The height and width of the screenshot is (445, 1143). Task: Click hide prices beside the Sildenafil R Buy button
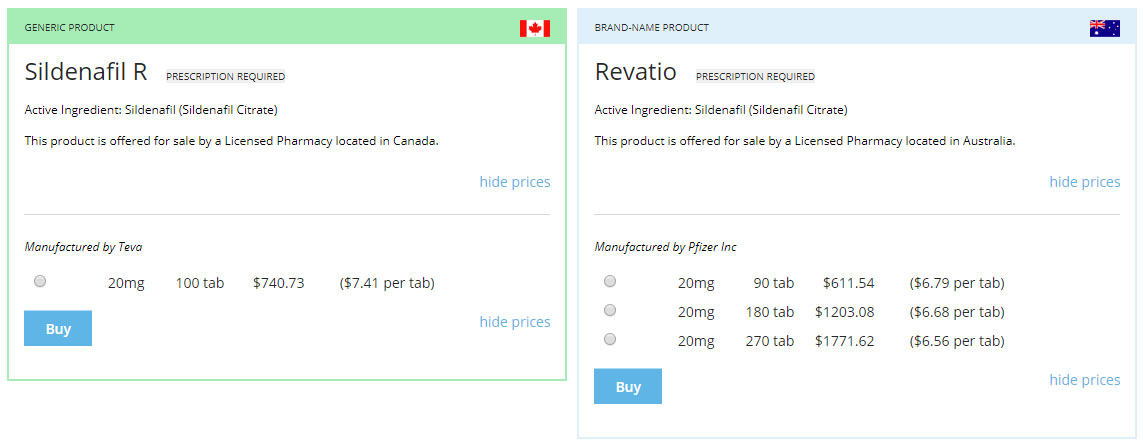[x=514, y=322]
